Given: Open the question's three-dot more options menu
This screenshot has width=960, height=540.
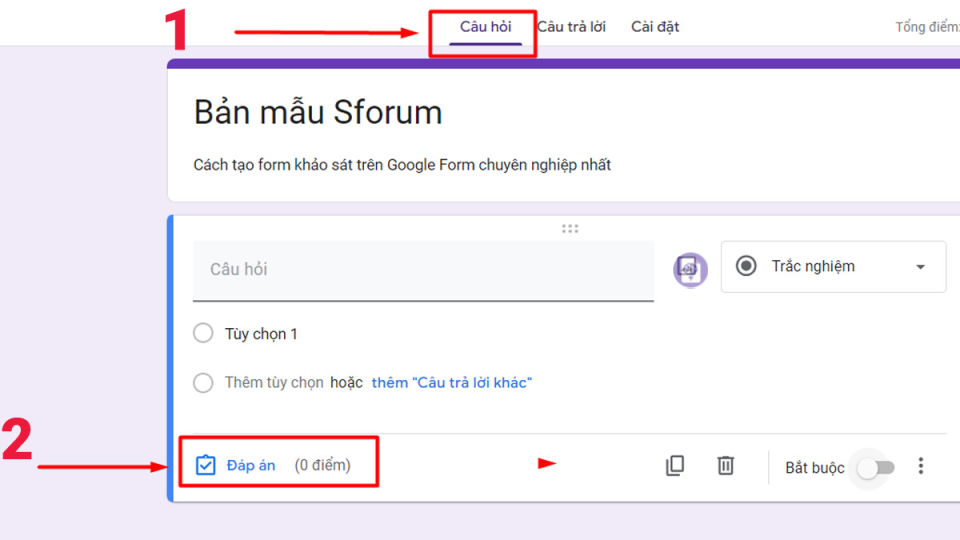Looking at the screenshot, I should point(921,467).
